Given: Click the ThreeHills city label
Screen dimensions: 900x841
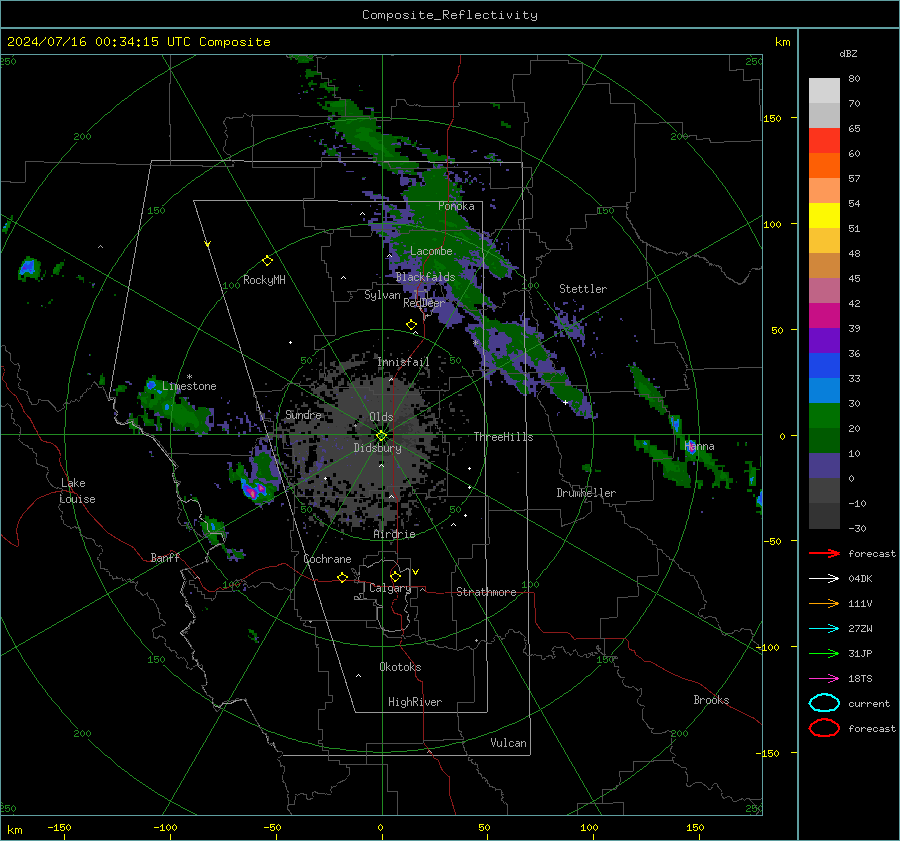Looking at the screenshot, I should coord(503,437).
